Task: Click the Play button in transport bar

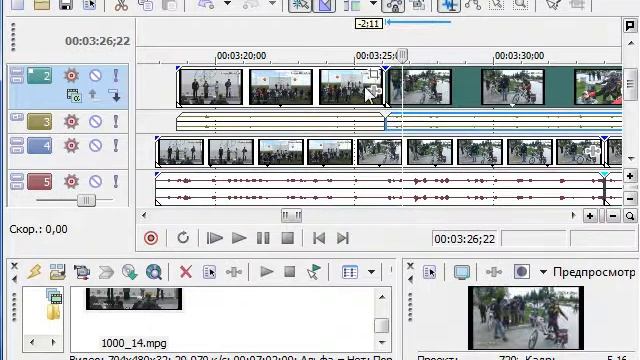Action: (x=239, y=238)
